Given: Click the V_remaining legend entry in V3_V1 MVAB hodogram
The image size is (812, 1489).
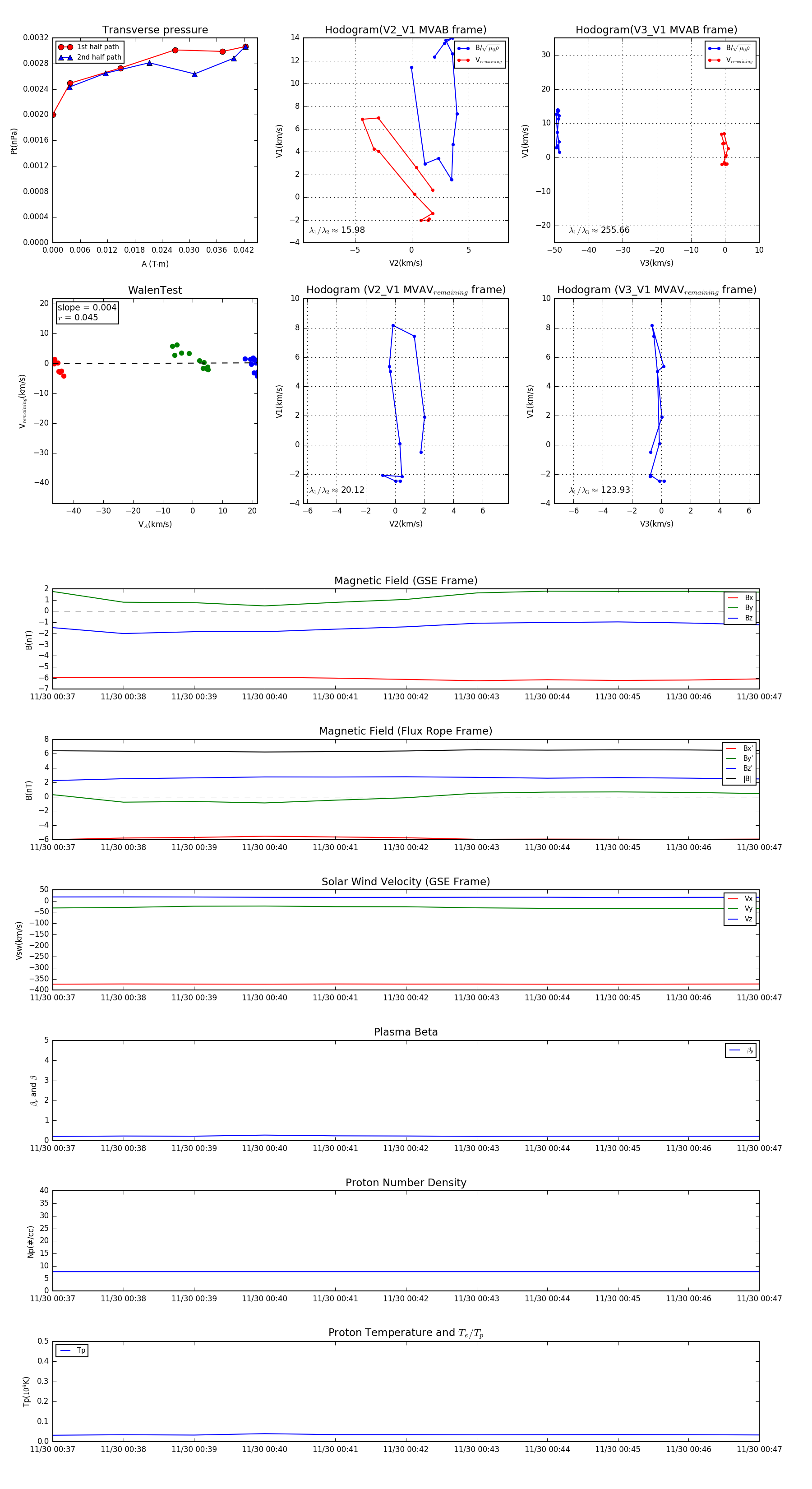Looking at the screenshot, I should pos(730,60).
